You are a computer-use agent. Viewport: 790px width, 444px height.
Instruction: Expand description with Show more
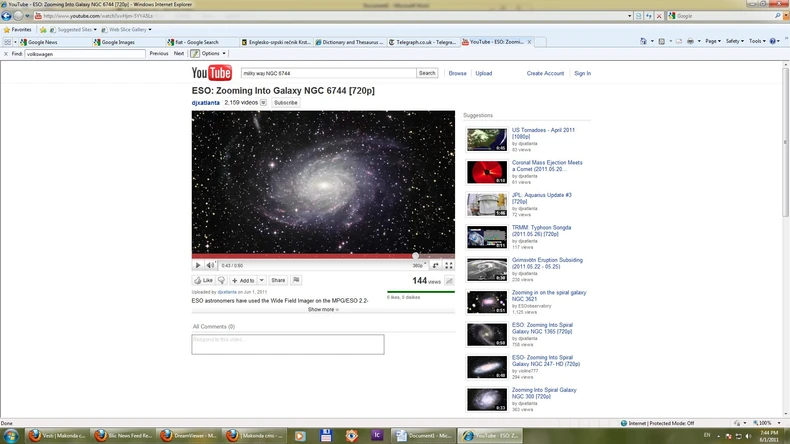coord(323,309)
